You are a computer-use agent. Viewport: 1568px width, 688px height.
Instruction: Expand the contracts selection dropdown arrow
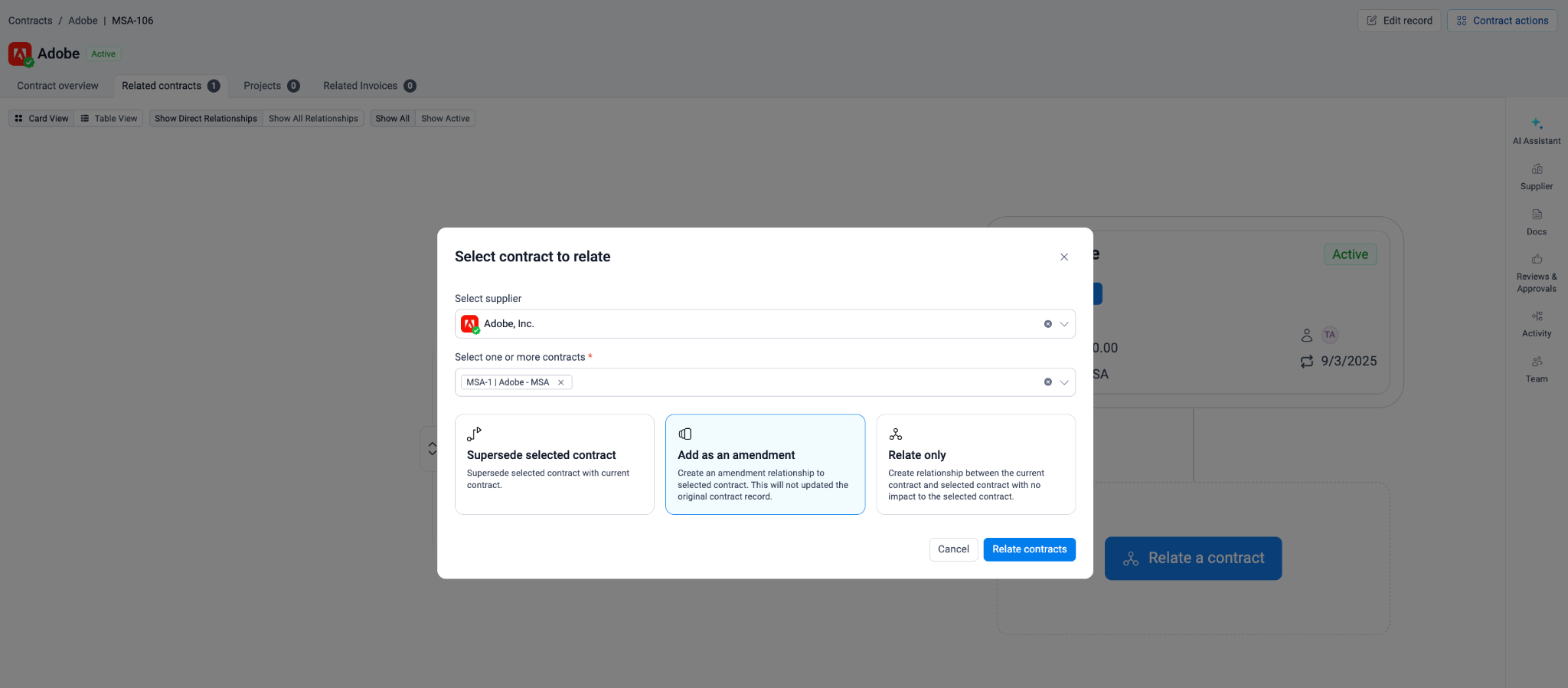1064,382
